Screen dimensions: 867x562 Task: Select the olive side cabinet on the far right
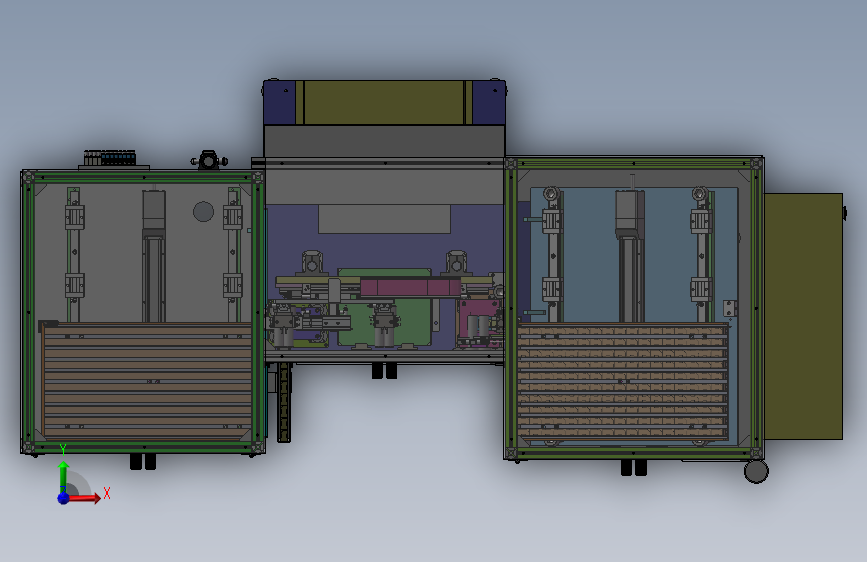803,316
